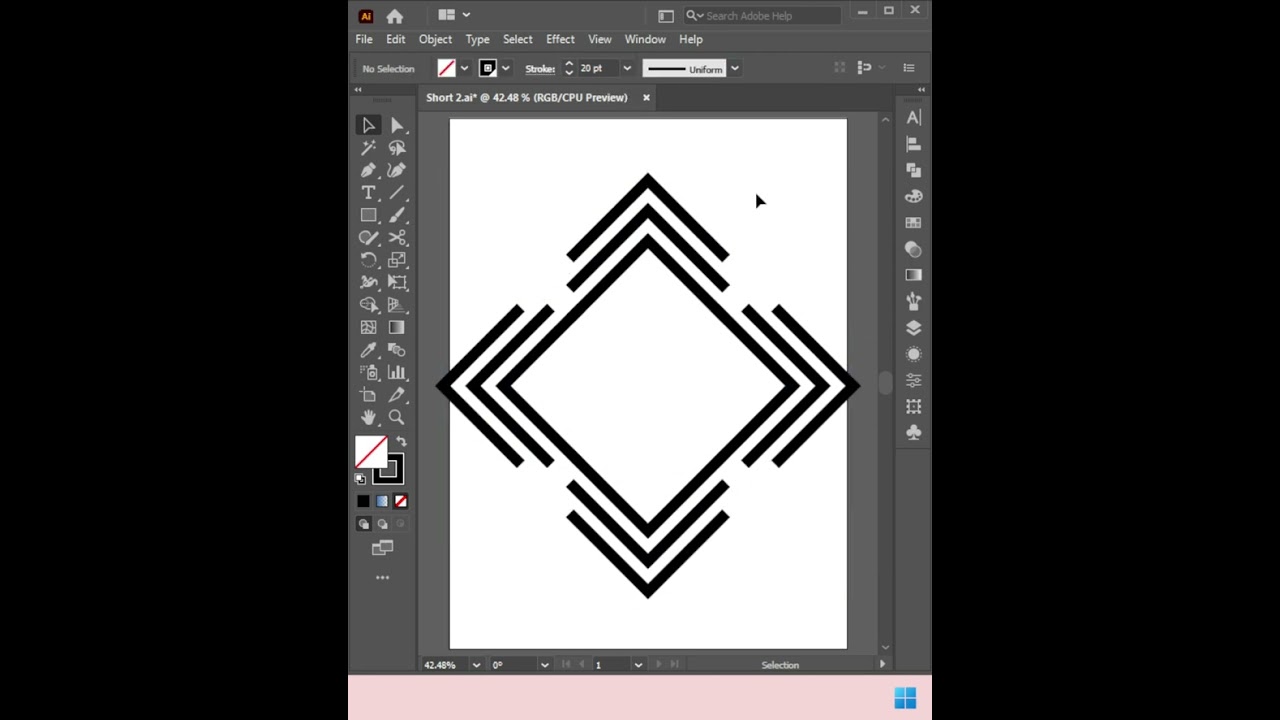1280x720 pixels.
Task: Set paint mode to Color
Action: click(x=363, y=501)
